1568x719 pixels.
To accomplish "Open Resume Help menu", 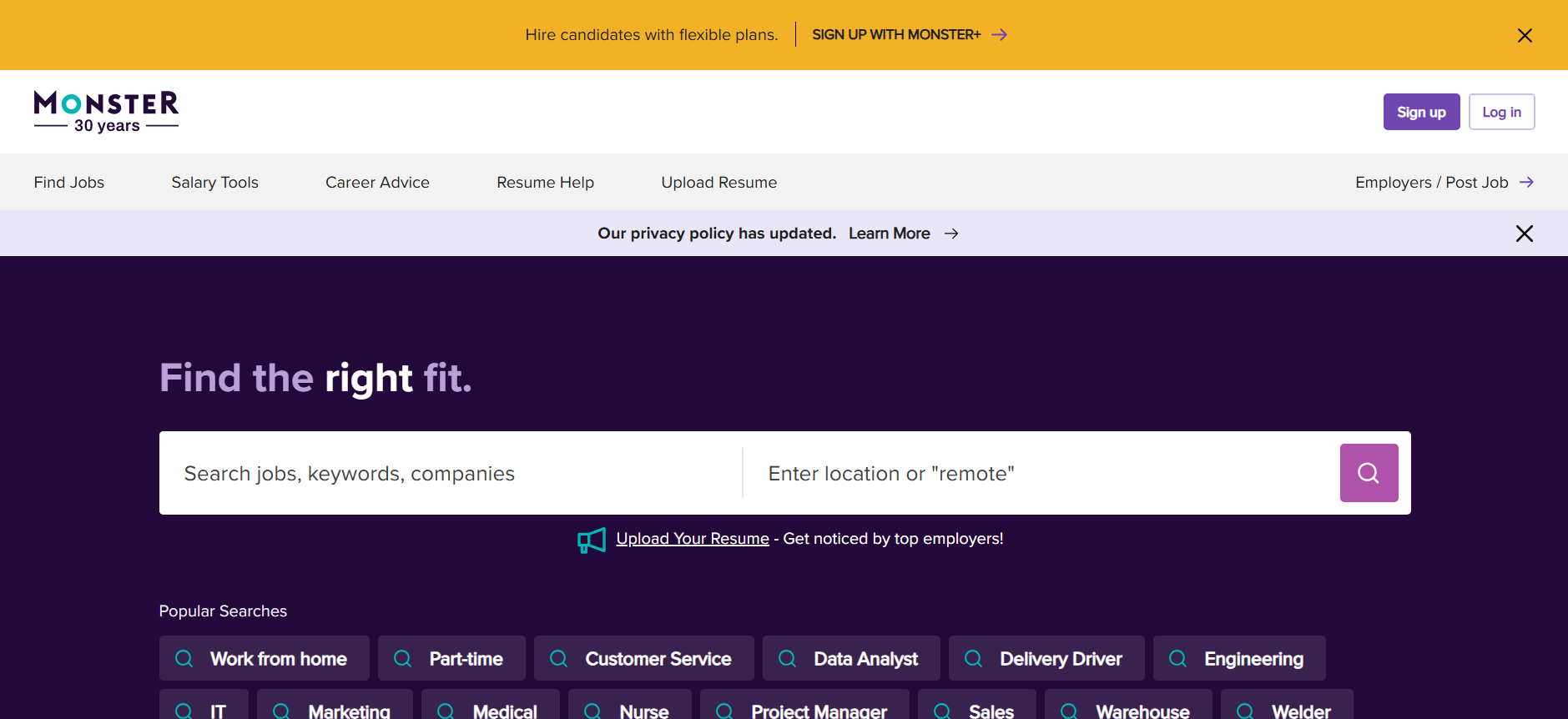I will pyautogui.click(x=546, y=182).
